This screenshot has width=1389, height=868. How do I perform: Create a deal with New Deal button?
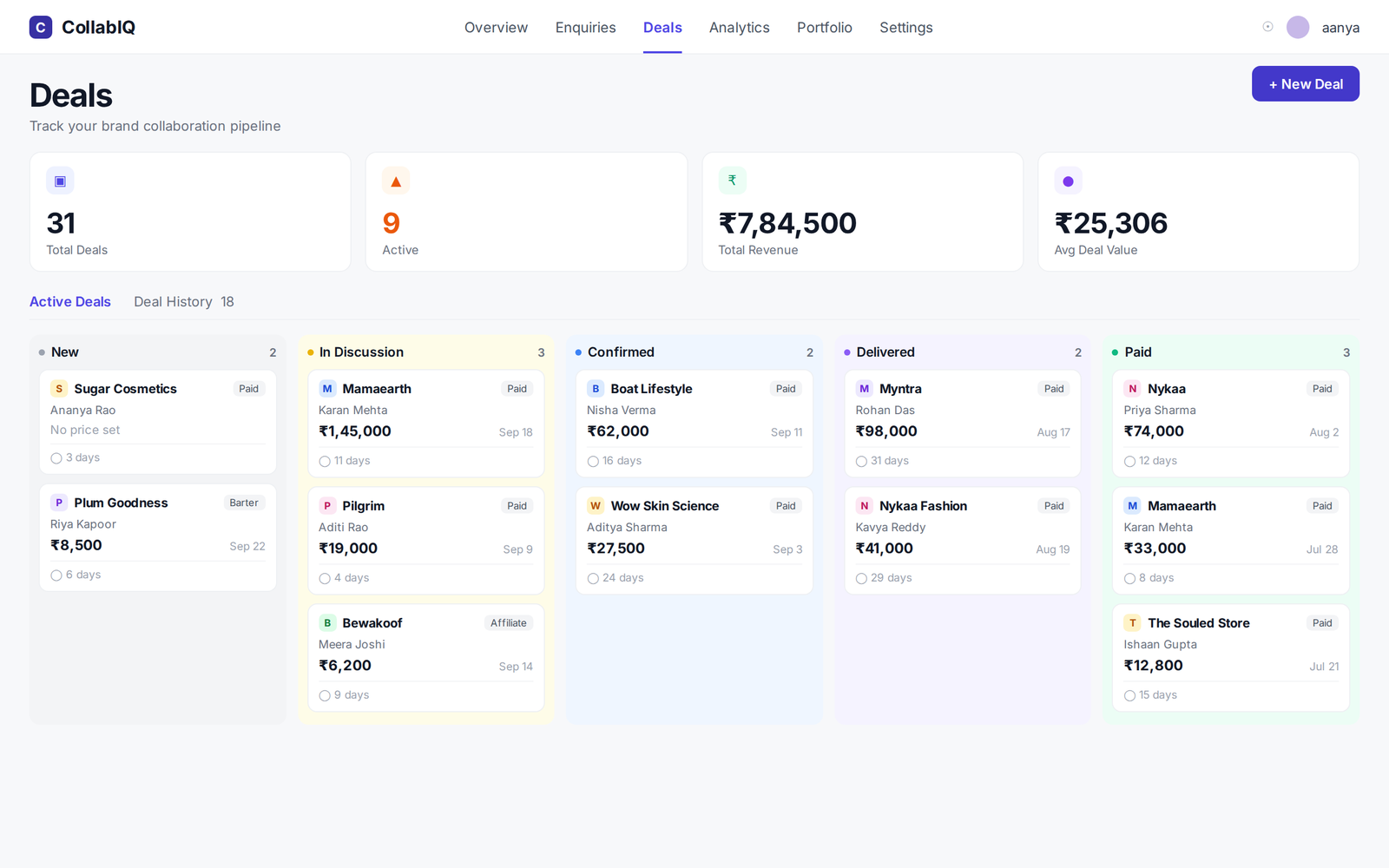pos(1306,84)
